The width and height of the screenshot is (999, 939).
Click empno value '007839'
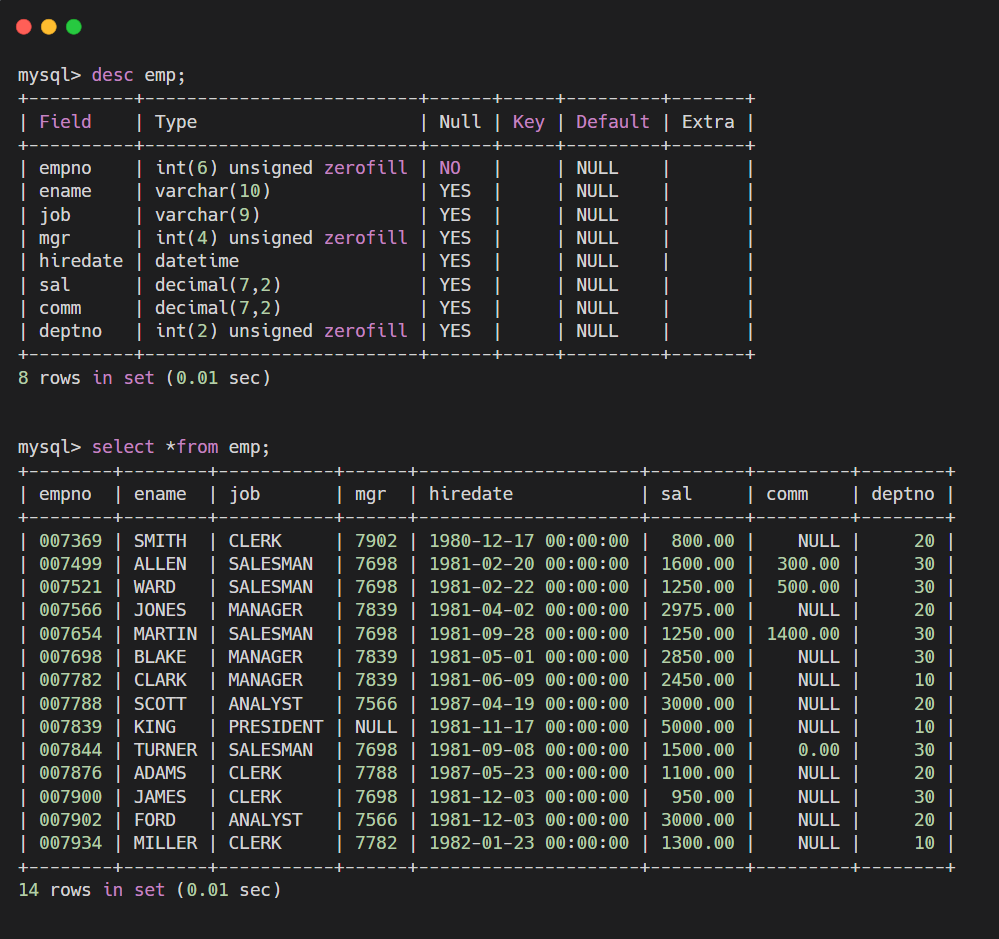(70, 728)
